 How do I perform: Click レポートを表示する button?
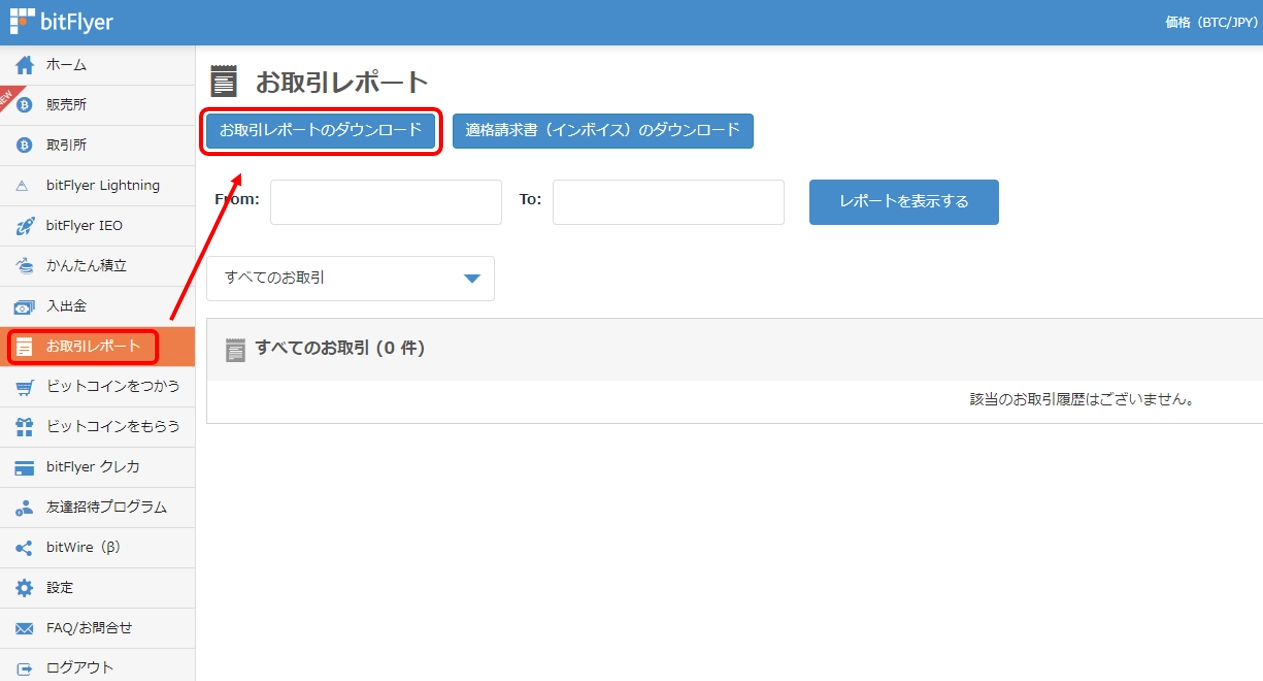pos(904,202)
